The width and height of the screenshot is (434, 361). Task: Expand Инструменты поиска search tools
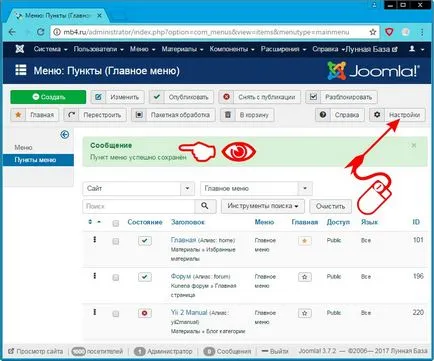[x=263, y=206]
